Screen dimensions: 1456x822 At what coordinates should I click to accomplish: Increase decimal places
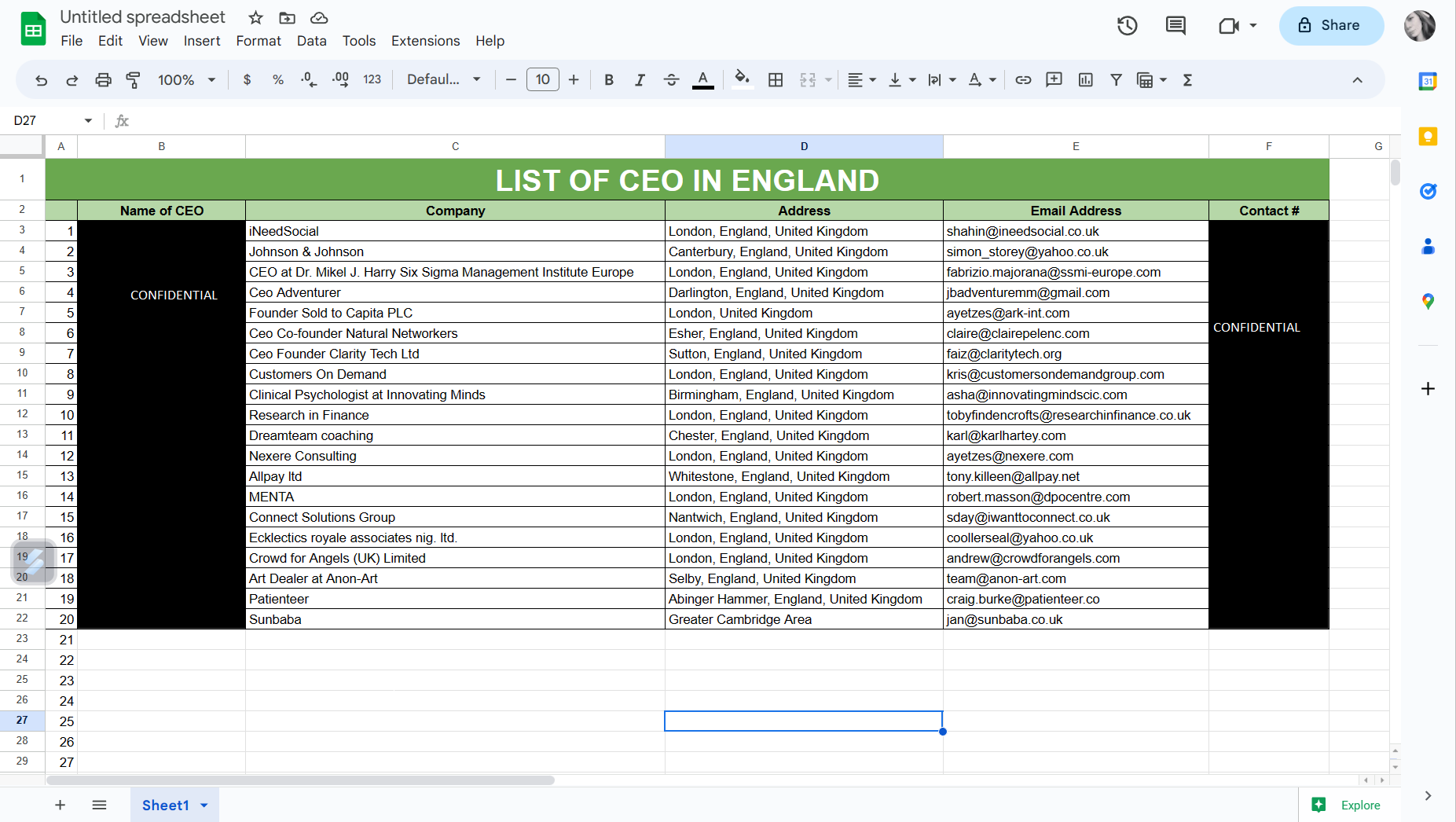pyautogui.click(x=340, y=80)
